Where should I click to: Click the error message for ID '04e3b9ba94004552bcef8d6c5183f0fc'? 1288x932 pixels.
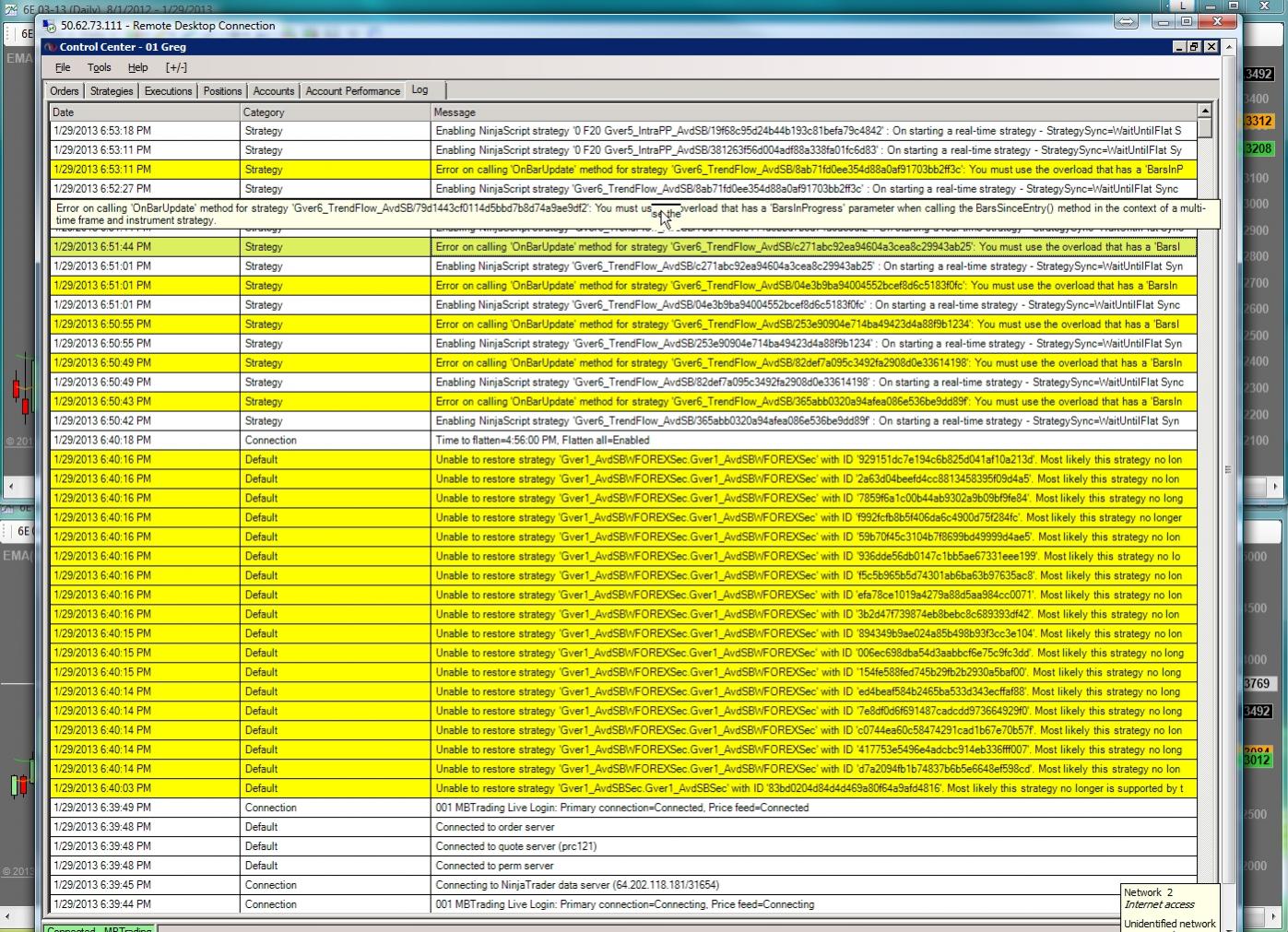click(x=814, y=286)
